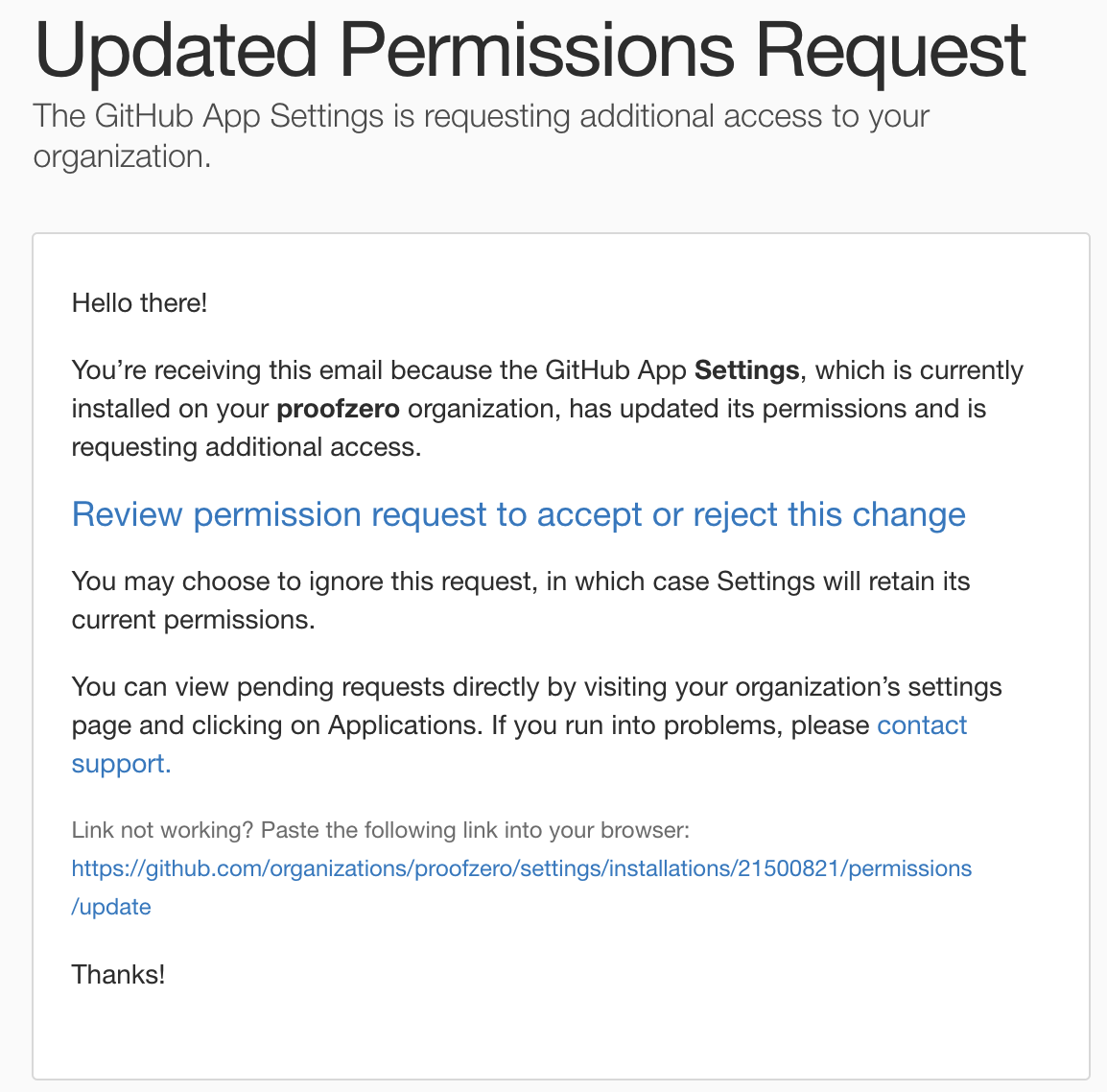1107x1092 pixels.
Task: Click the 'support.' link text
Action: coord(122,764)
